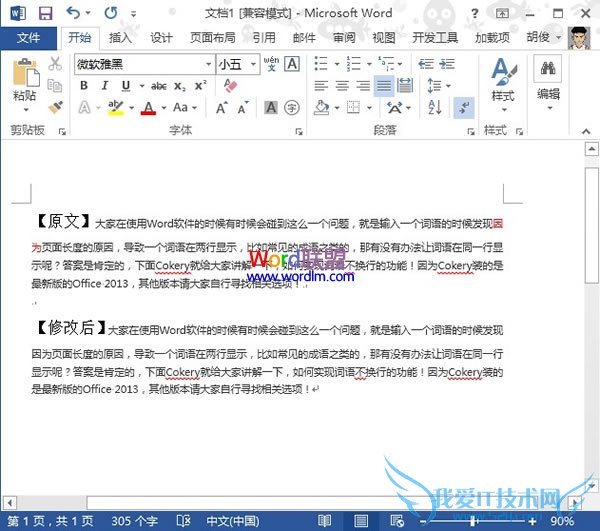Toggle bold formatting
The width and height of the screenshot is (600, 531).
(84, 85)
